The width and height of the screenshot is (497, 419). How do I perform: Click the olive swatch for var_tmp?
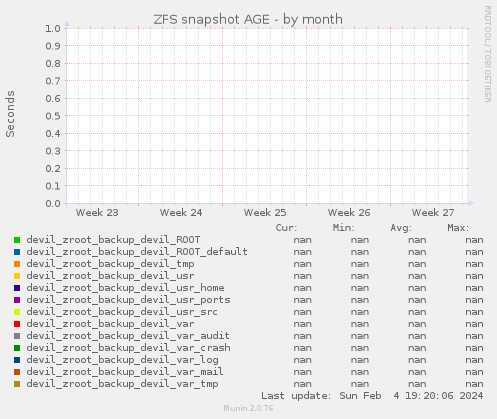click(17, 384)
